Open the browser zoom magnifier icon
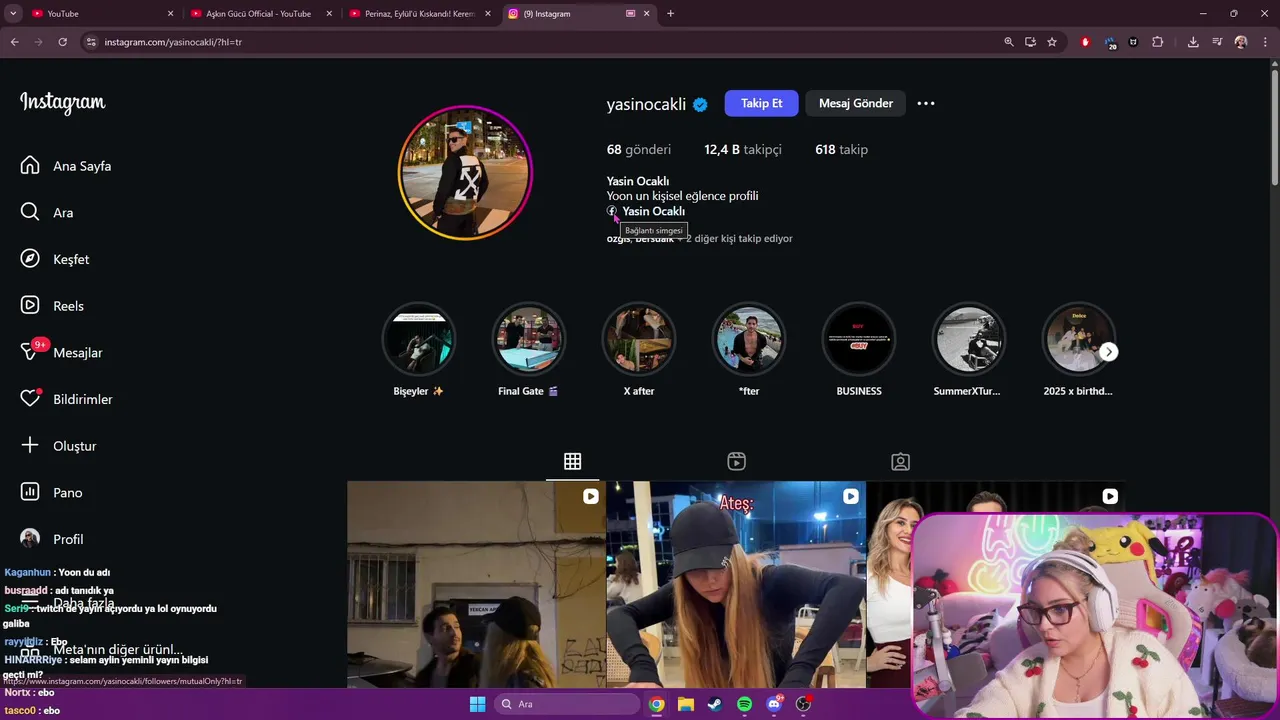This screenshot has height=720, width=1280. tap(1008, 42)
